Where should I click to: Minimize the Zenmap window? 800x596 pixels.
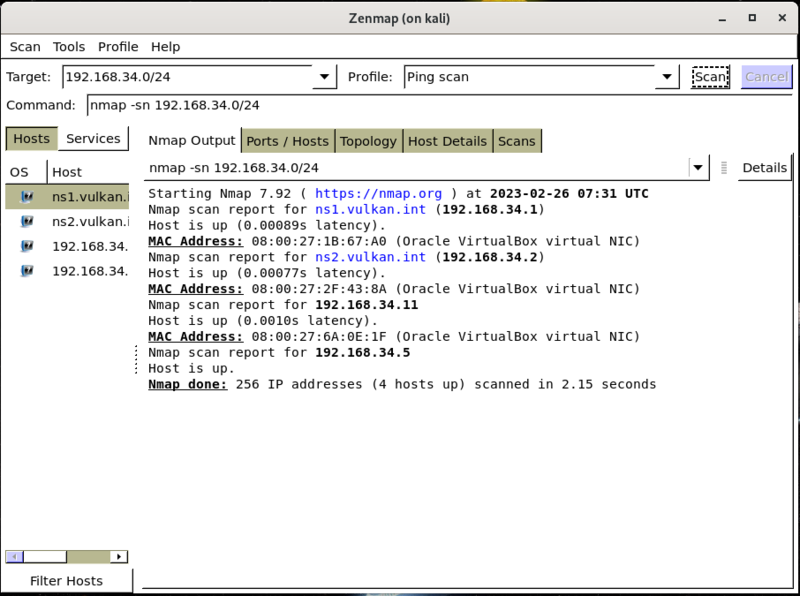pos(721,19)
